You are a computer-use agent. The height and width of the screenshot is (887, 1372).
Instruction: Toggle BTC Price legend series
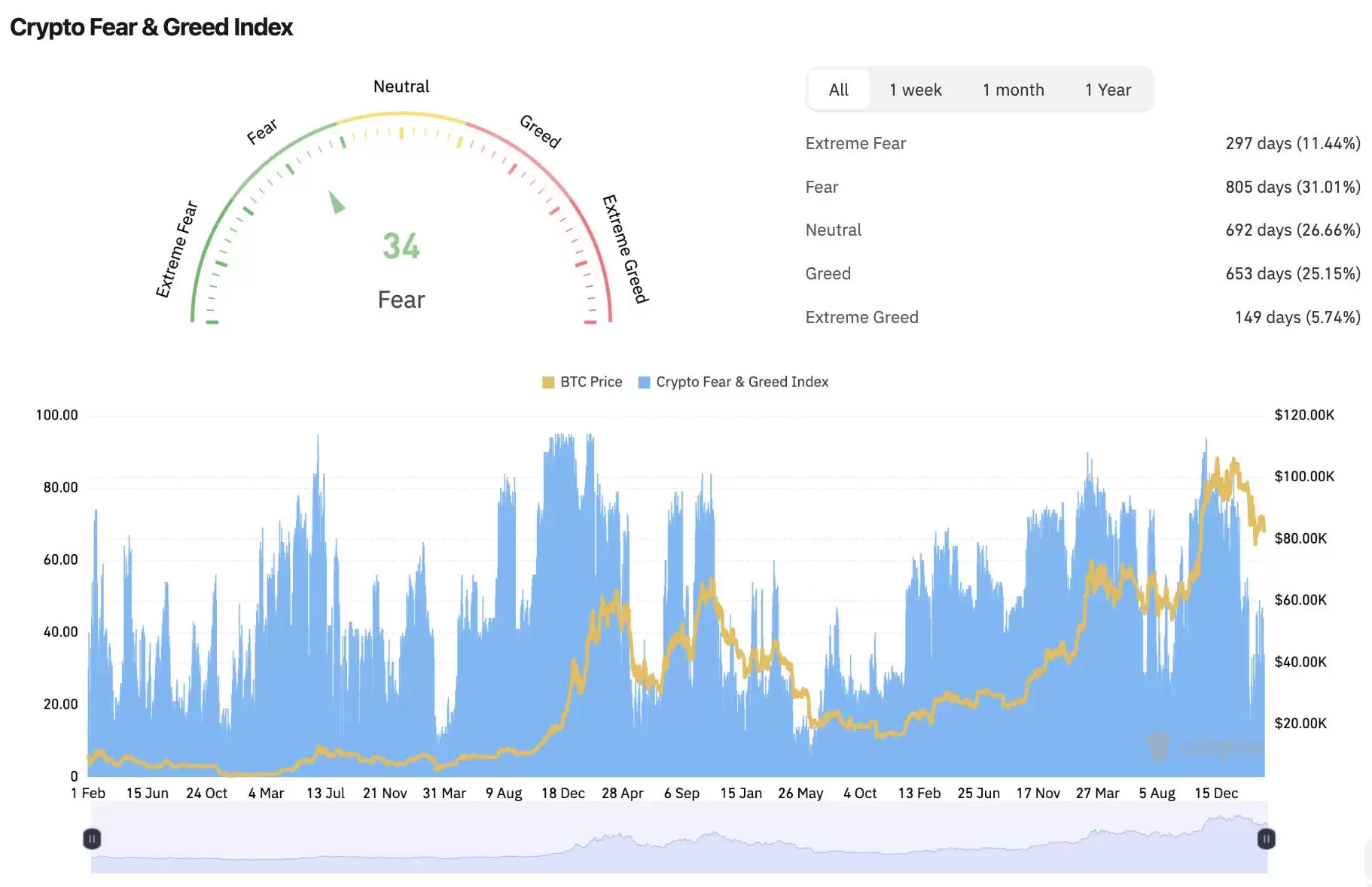[x=590, y=383]
